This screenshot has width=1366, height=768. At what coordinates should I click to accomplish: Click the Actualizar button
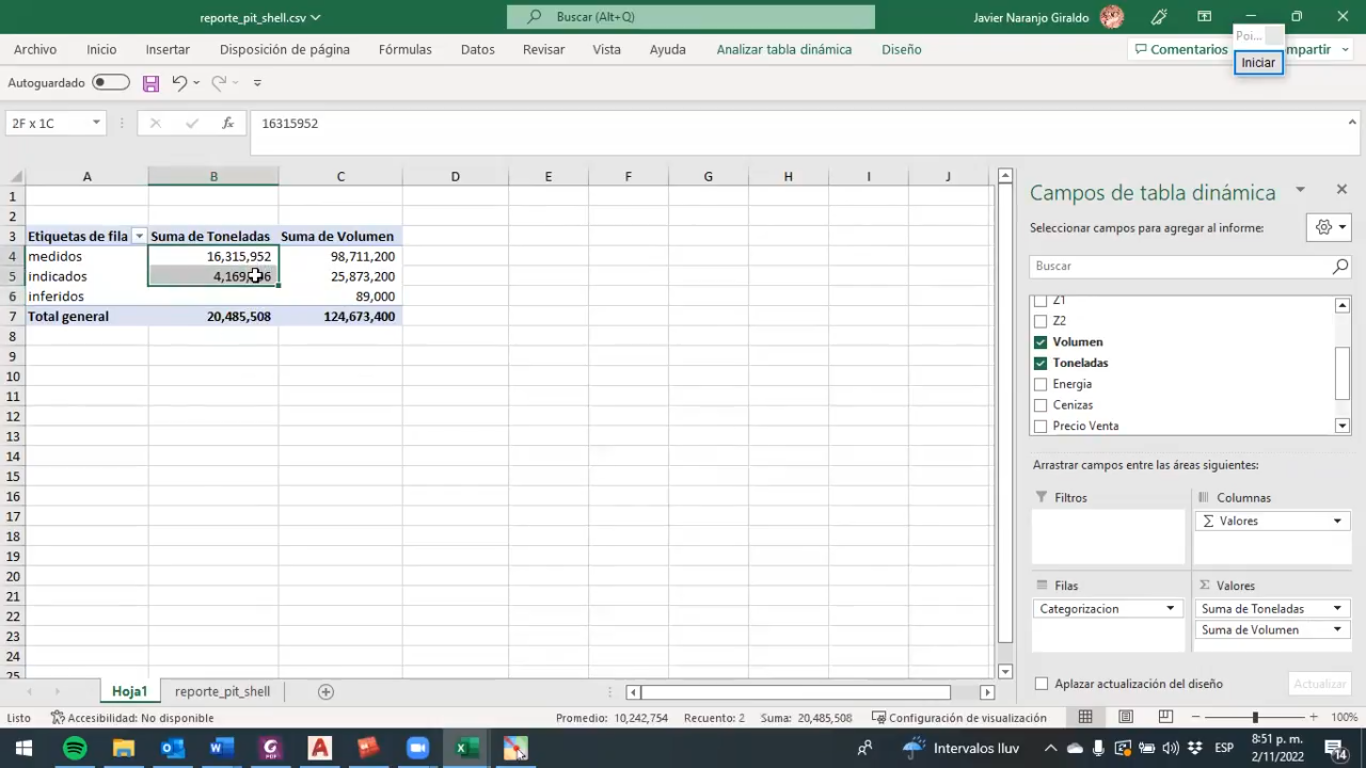tap(1320, 684)
